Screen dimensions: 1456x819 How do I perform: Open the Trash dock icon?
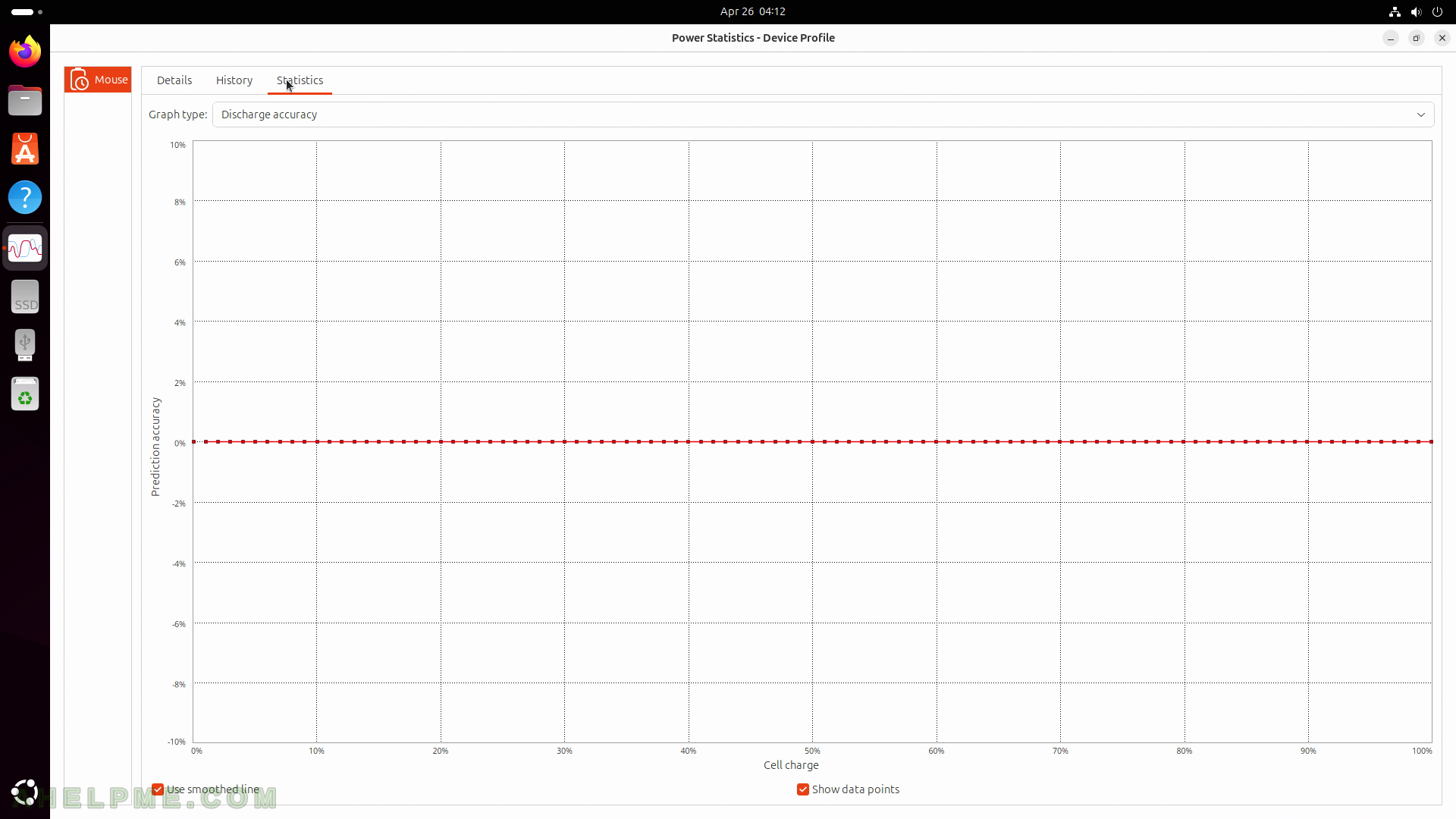pyautogui.click(x=25, y=394)
